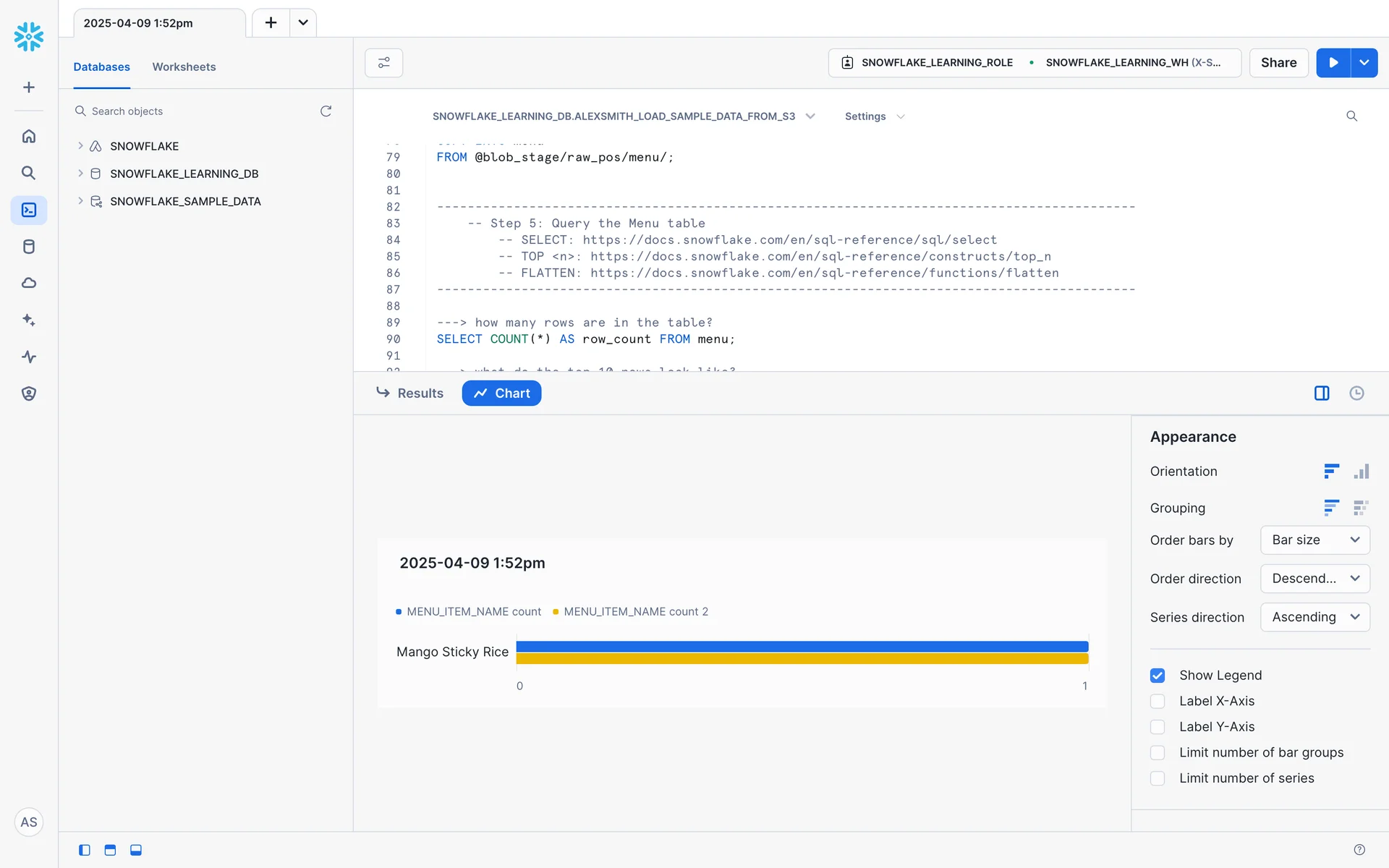
Task: Open the Series direction dropdown
Action: (x=1314, y=617)
